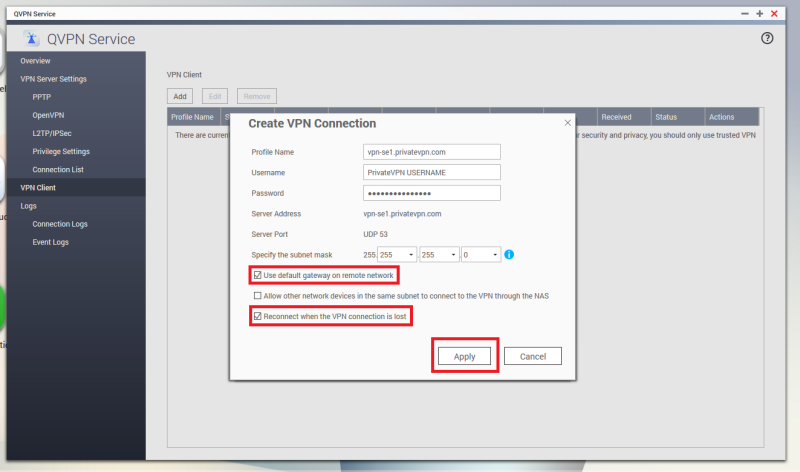The width and height of the screenshot is (800, 472).
Task: Click the vpn-se1.privatevpn.com server address text
Action: click(402, 214)
